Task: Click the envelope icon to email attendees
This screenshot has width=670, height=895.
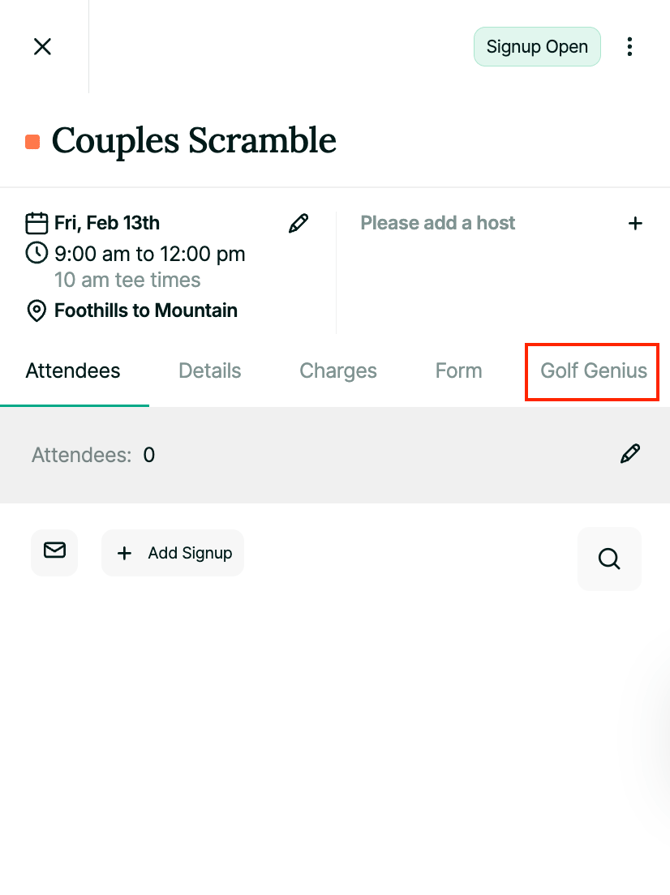Action: [55, 552]
